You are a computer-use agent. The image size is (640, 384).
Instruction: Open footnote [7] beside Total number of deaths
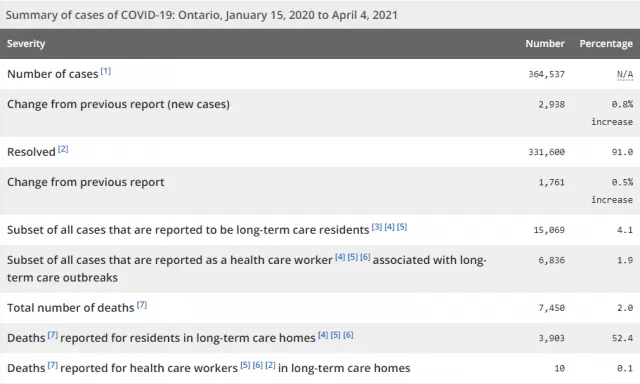click(142, 305)
